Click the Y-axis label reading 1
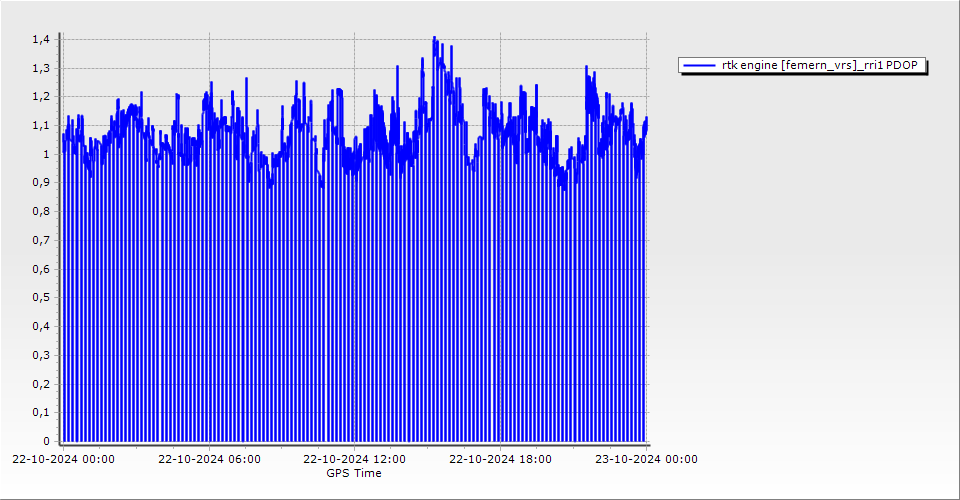The image size is (960, 500). tap(45, 154)
